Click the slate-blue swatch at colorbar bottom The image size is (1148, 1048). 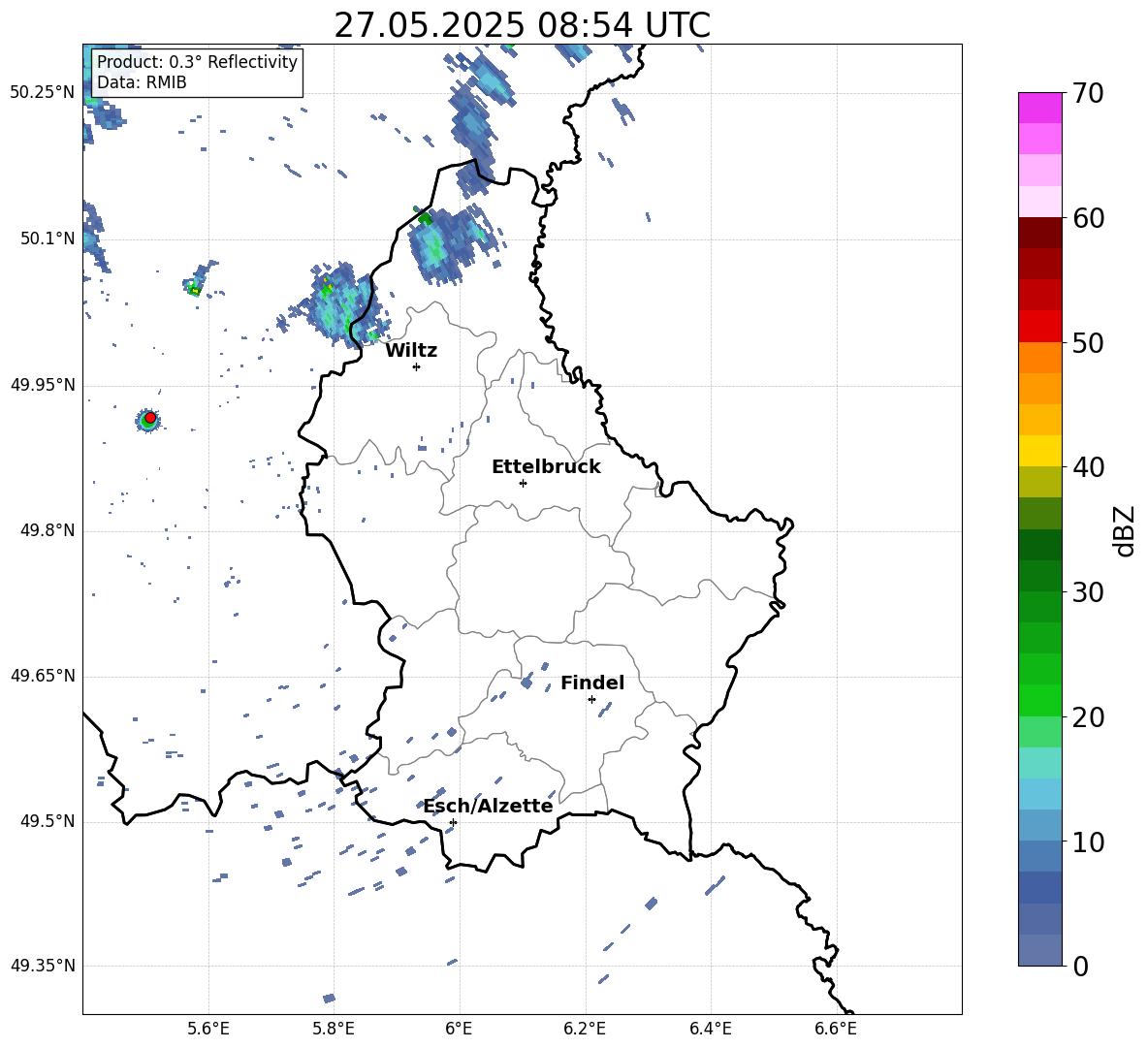pyautogui.click(x=1039, y=950)
